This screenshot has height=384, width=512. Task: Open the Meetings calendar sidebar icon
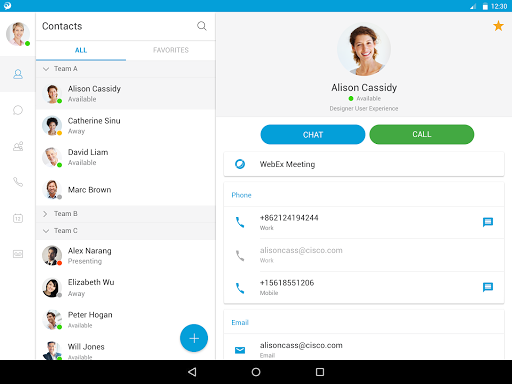tap(18, 218)
